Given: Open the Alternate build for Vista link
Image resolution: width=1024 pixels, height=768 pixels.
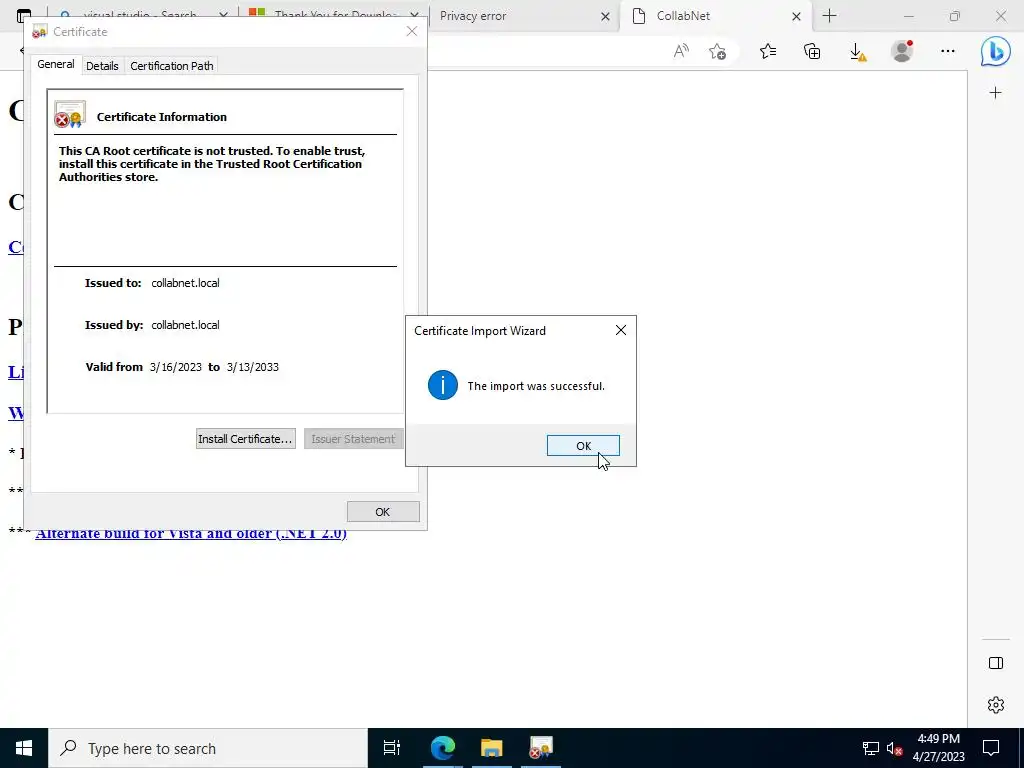Looking at the screenshot, I should point(191,533).
